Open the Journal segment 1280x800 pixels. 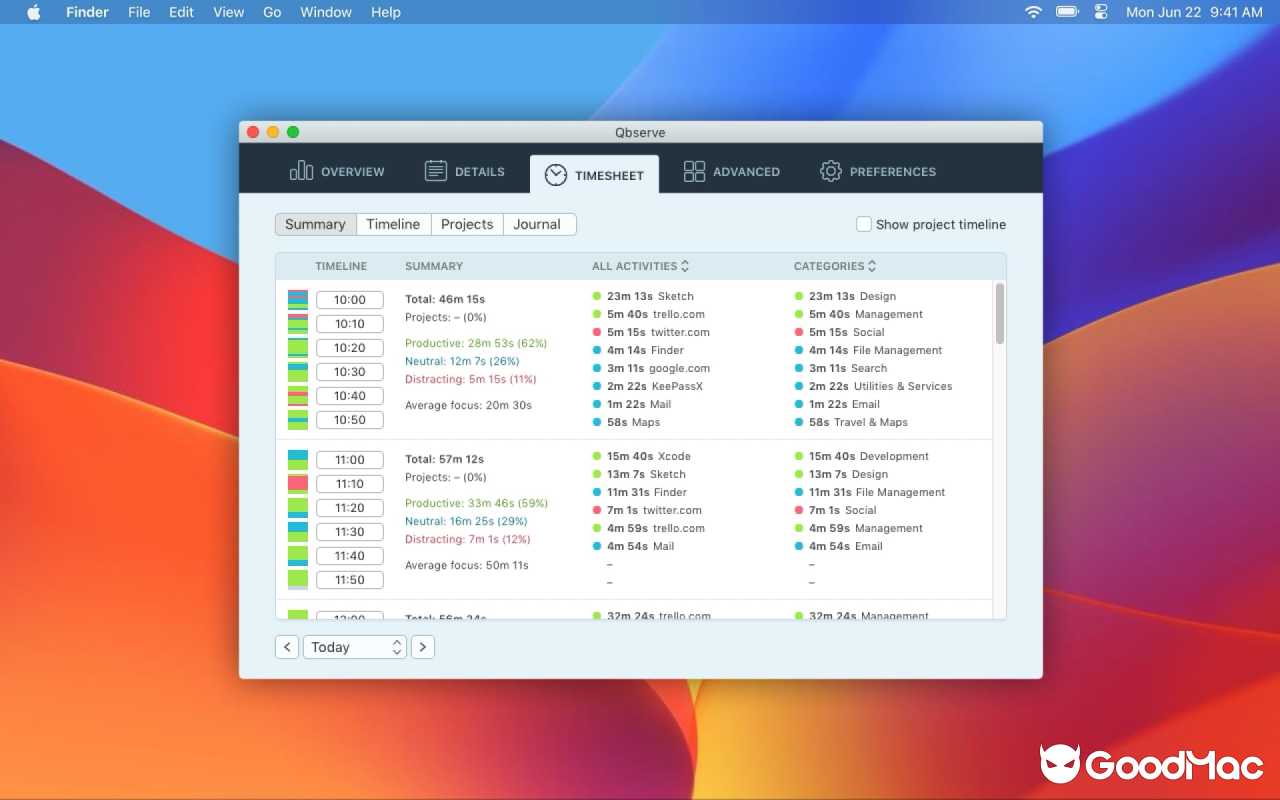click(540, 224)
